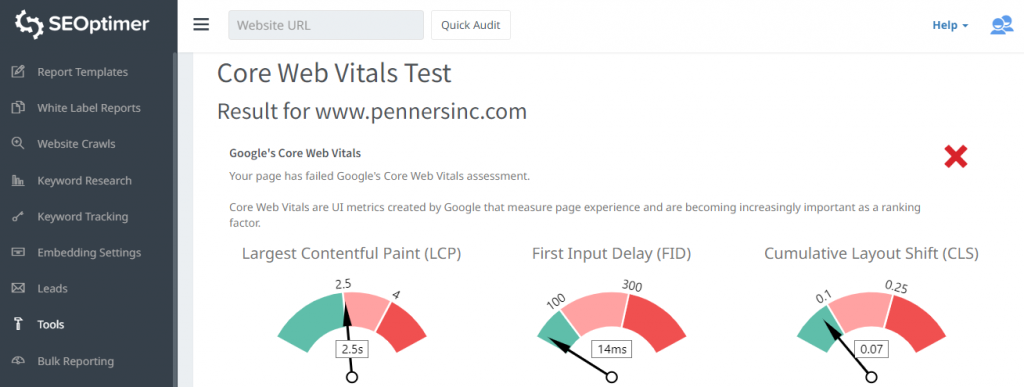Open Keyword Tracking in the sidebar
Image resolution: width=1024 pixels, height=387 pixels.
pyautogui.click(x=82, y=217)
